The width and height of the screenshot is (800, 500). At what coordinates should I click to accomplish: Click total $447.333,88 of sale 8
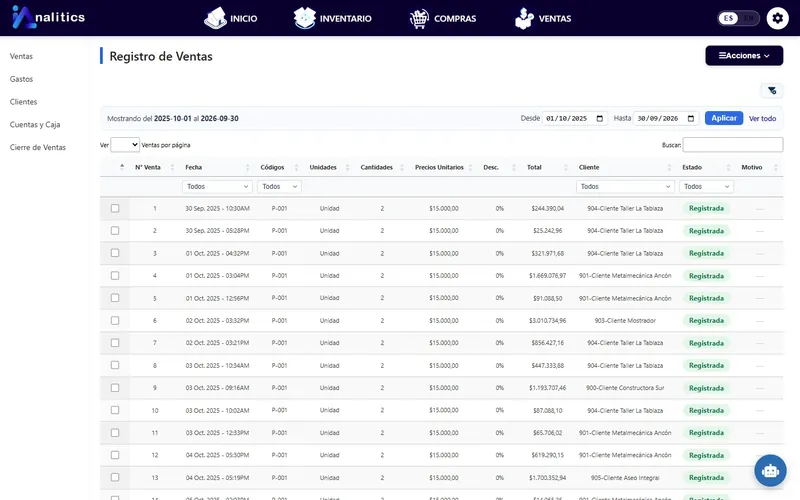pyautogui.click(x=547, y=366)
